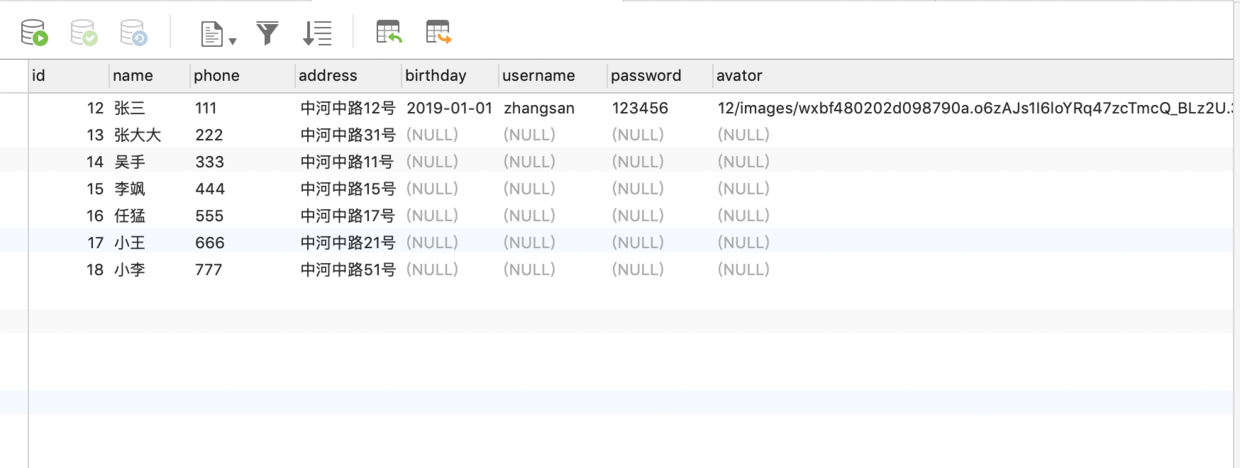Select the avator column header
Viewport: 1240px width, 468px height.
(973, 75)
